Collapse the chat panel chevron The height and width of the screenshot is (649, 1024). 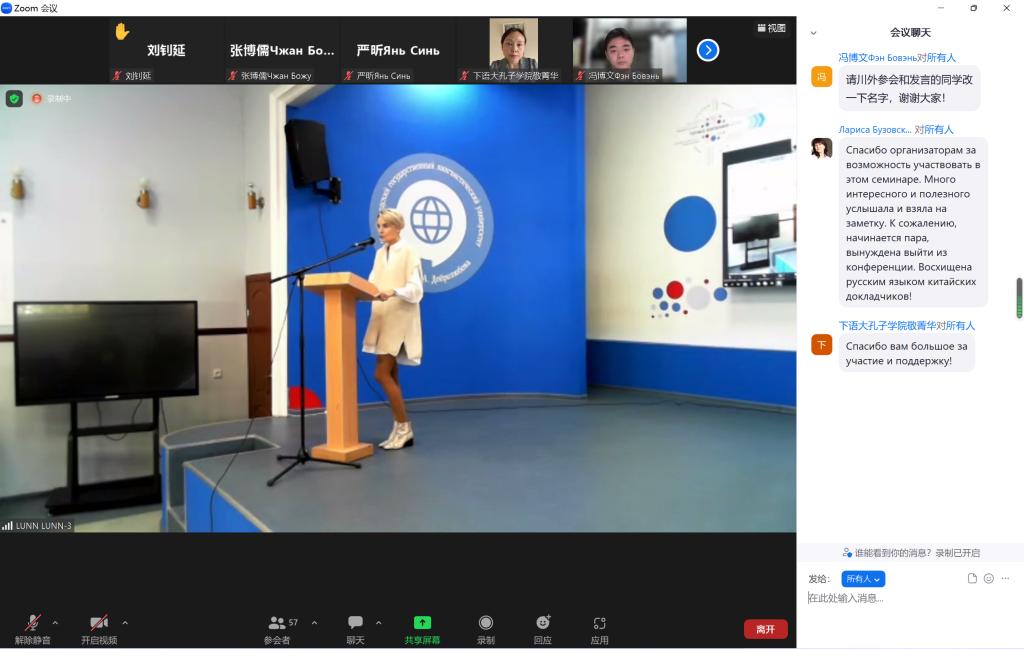pyautogui.click(x=813, y=33)
